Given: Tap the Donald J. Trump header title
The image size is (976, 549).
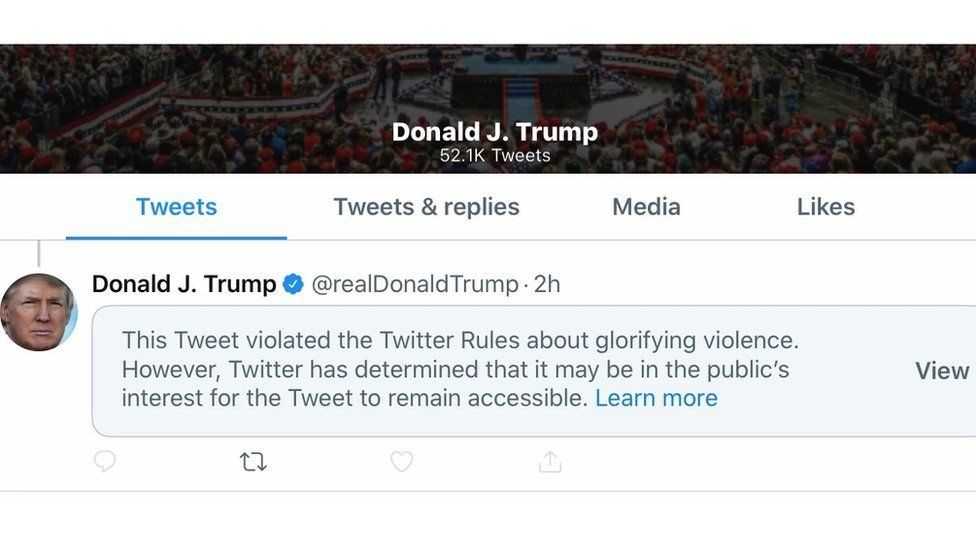Looking at the screenshot, I should (x=495, y=132).
